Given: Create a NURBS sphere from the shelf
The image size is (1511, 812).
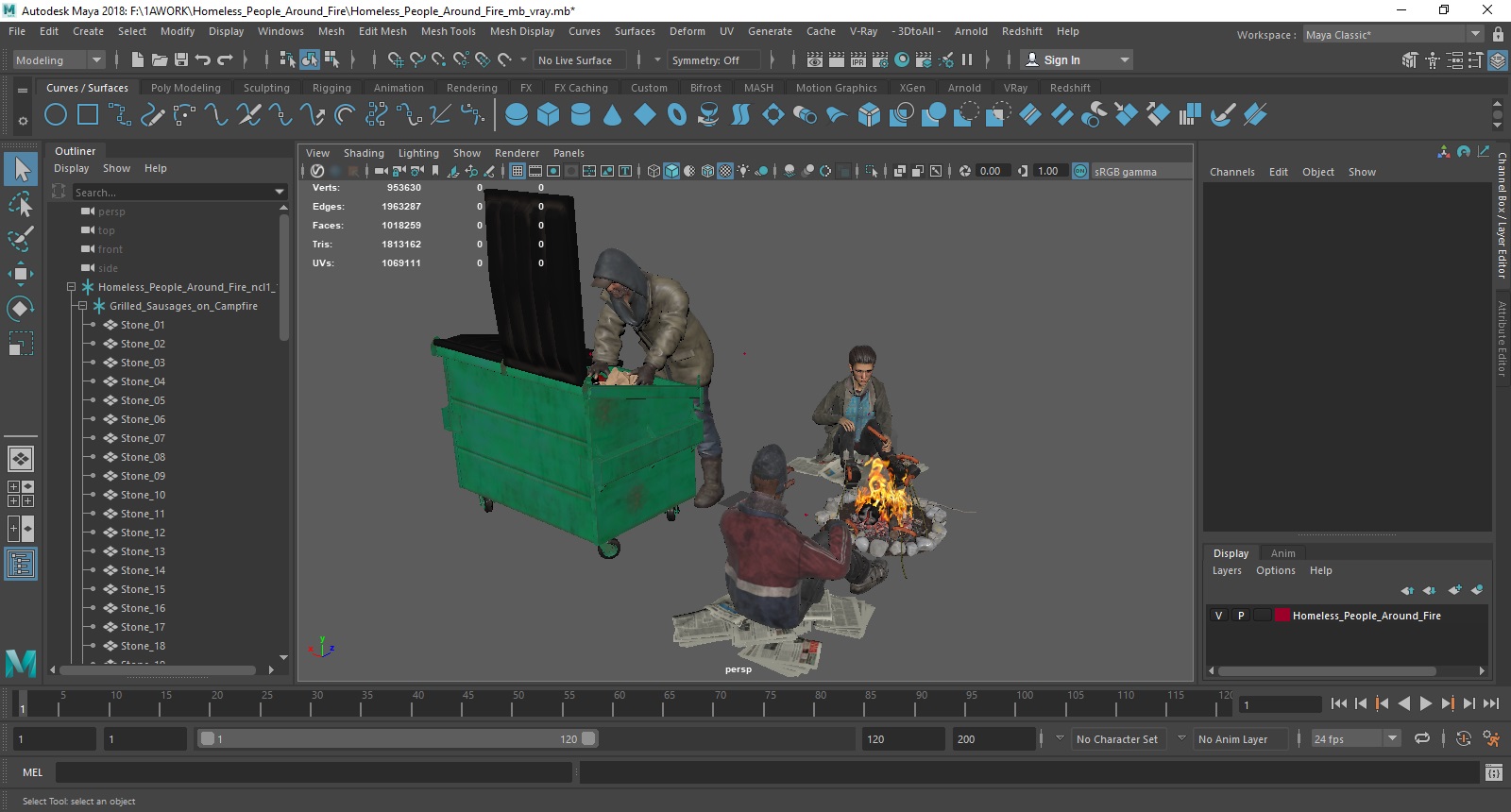Looking at the screenshot, I should point(517,115).
